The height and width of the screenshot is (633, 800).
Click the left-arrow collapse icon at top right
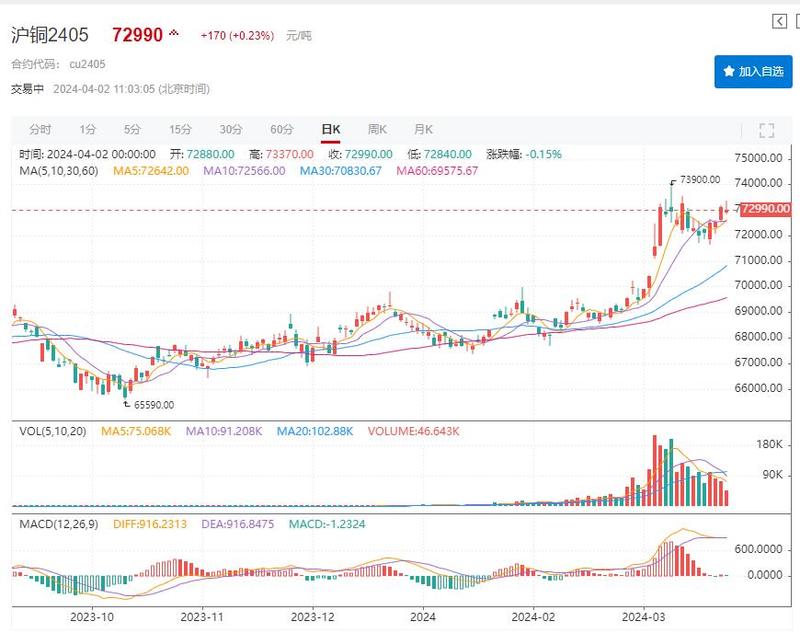pos(779,22)
